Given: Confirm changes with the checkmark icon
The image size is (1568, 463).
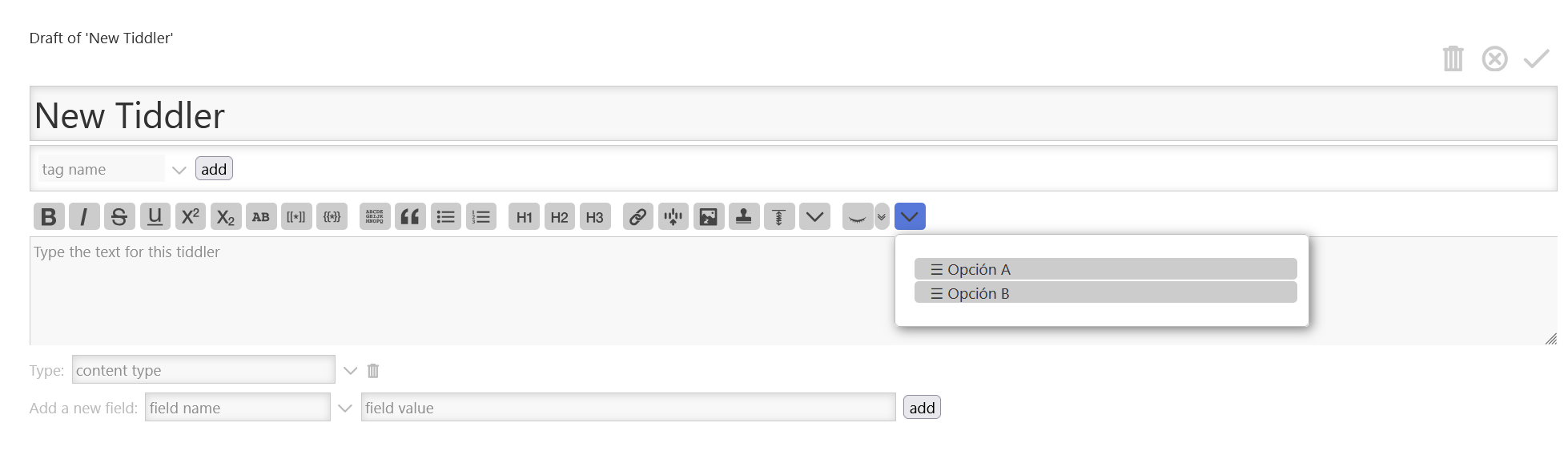Looking at the screenshot, I should tap(1536, 58).
